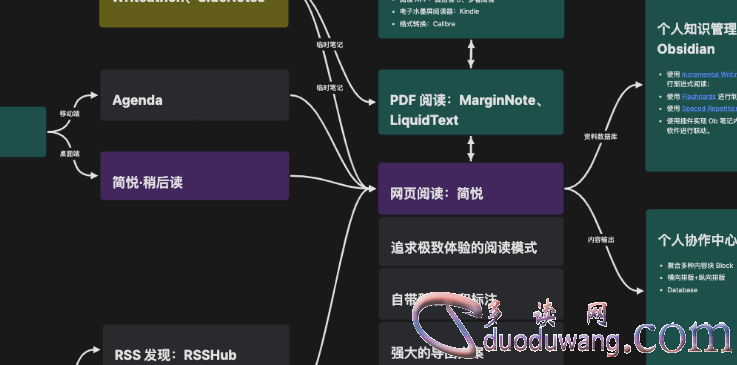Screen dimensions: 737x365
Task: Click the 个人协作中心 heading
Action: click(697, 240)
